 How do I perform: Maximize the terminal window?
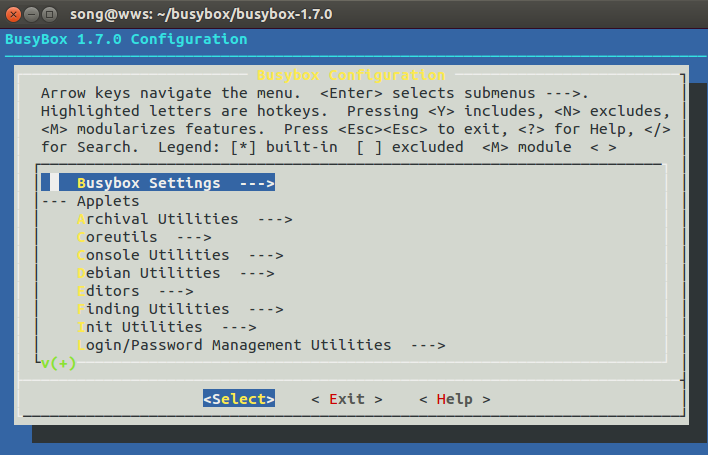click(49, 14)
